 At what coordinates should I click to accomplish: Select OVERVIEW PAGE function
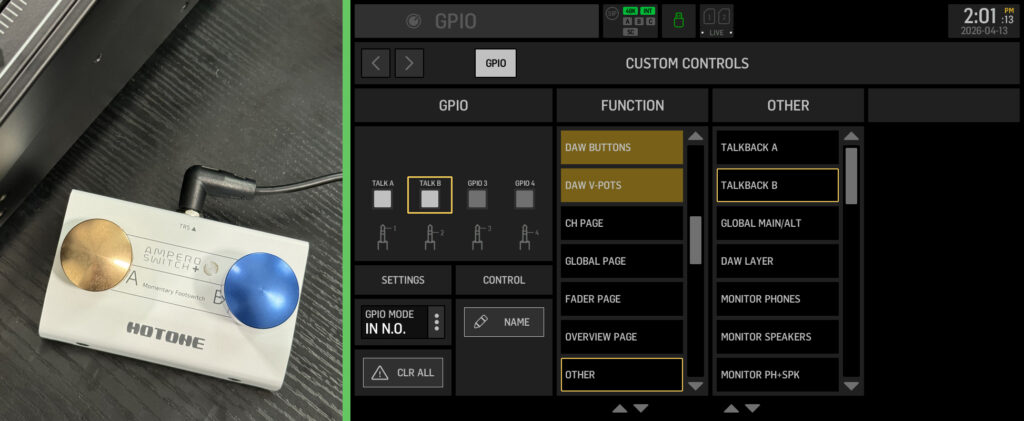pos(622,337)
